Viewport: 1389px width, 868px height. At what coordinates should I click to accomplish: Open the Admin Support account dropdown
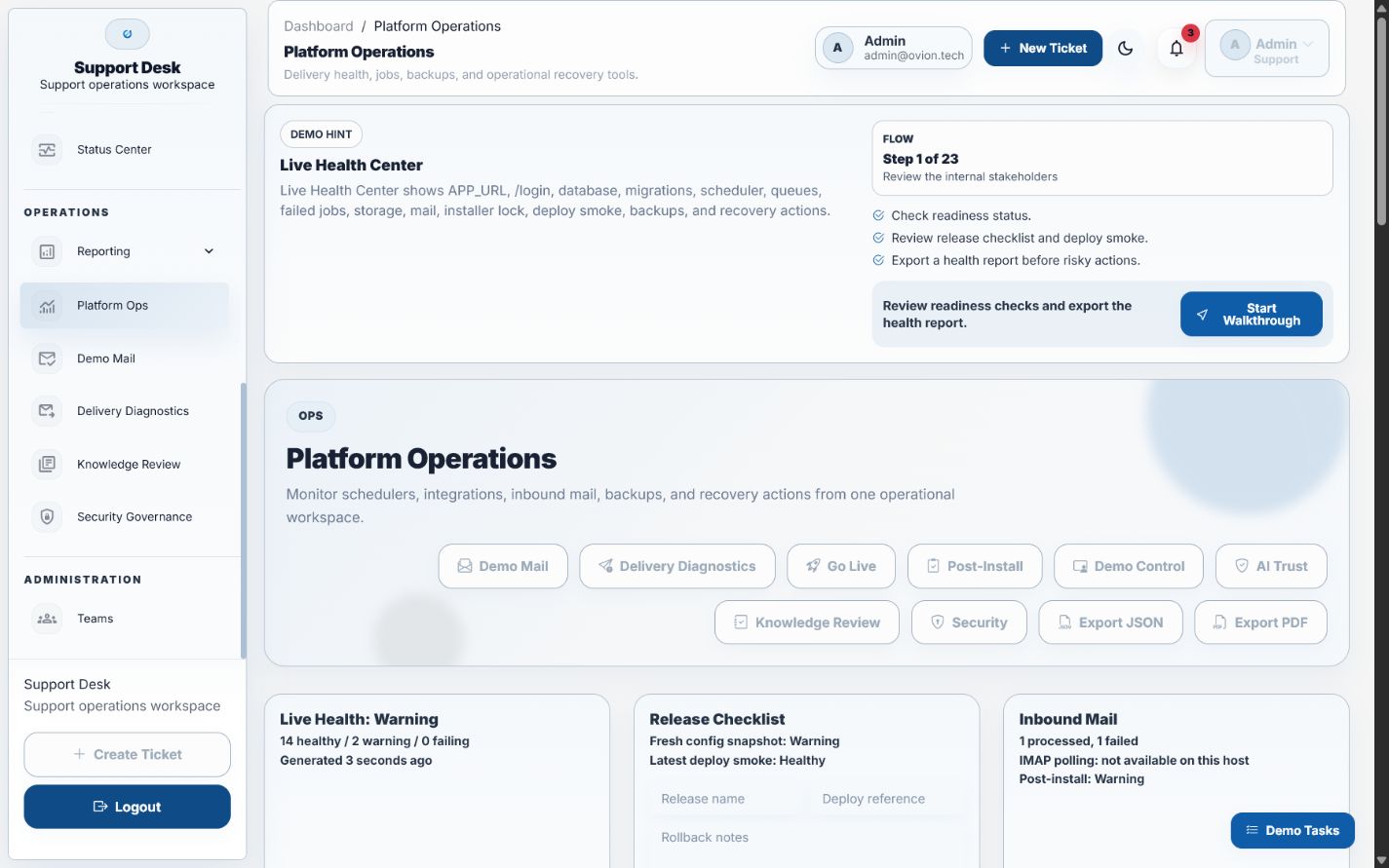[x=1267, y=49]
